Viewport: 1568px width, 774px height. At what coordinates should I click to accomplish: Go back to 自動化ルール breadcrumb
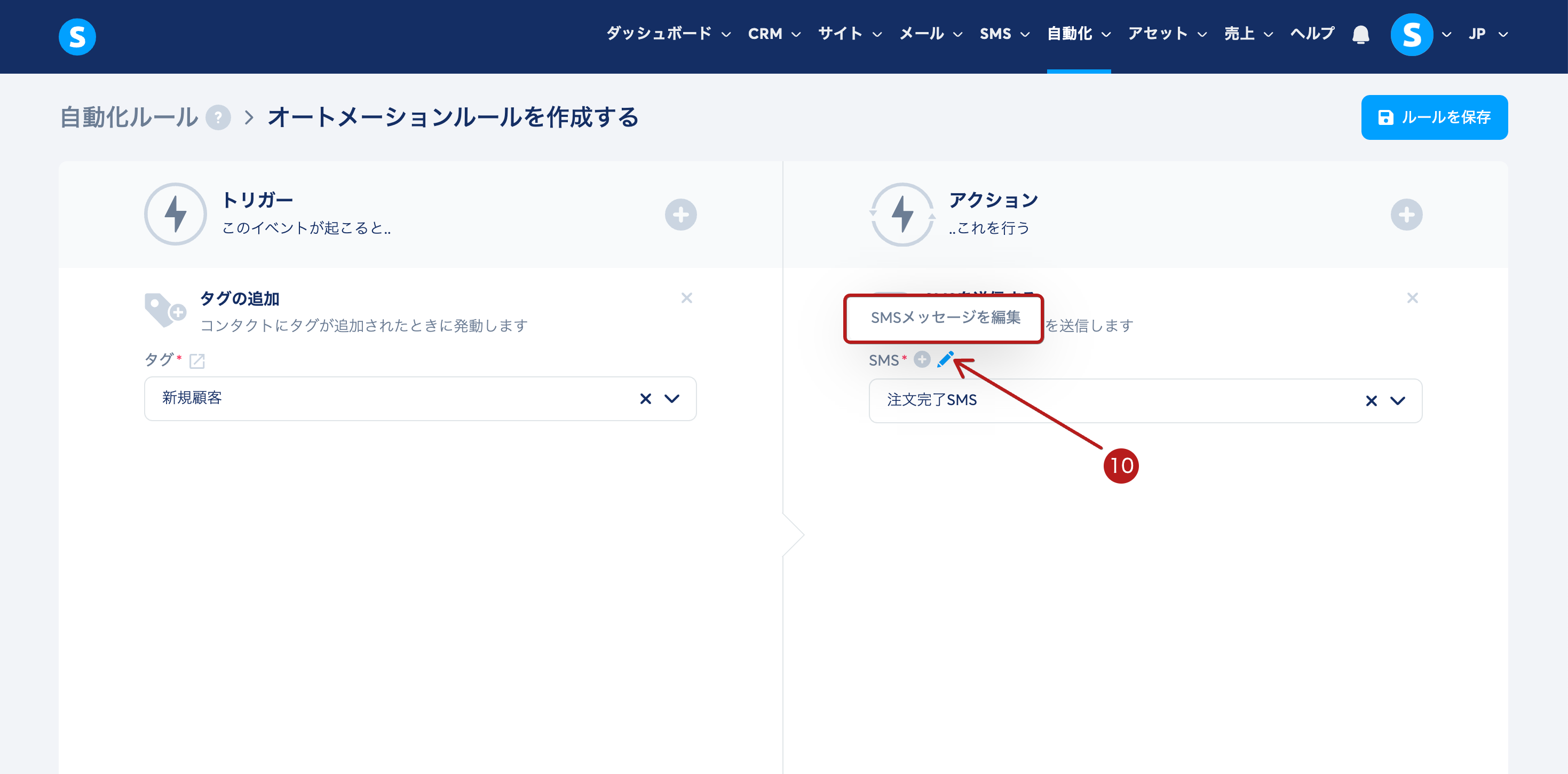pos(129,117)
